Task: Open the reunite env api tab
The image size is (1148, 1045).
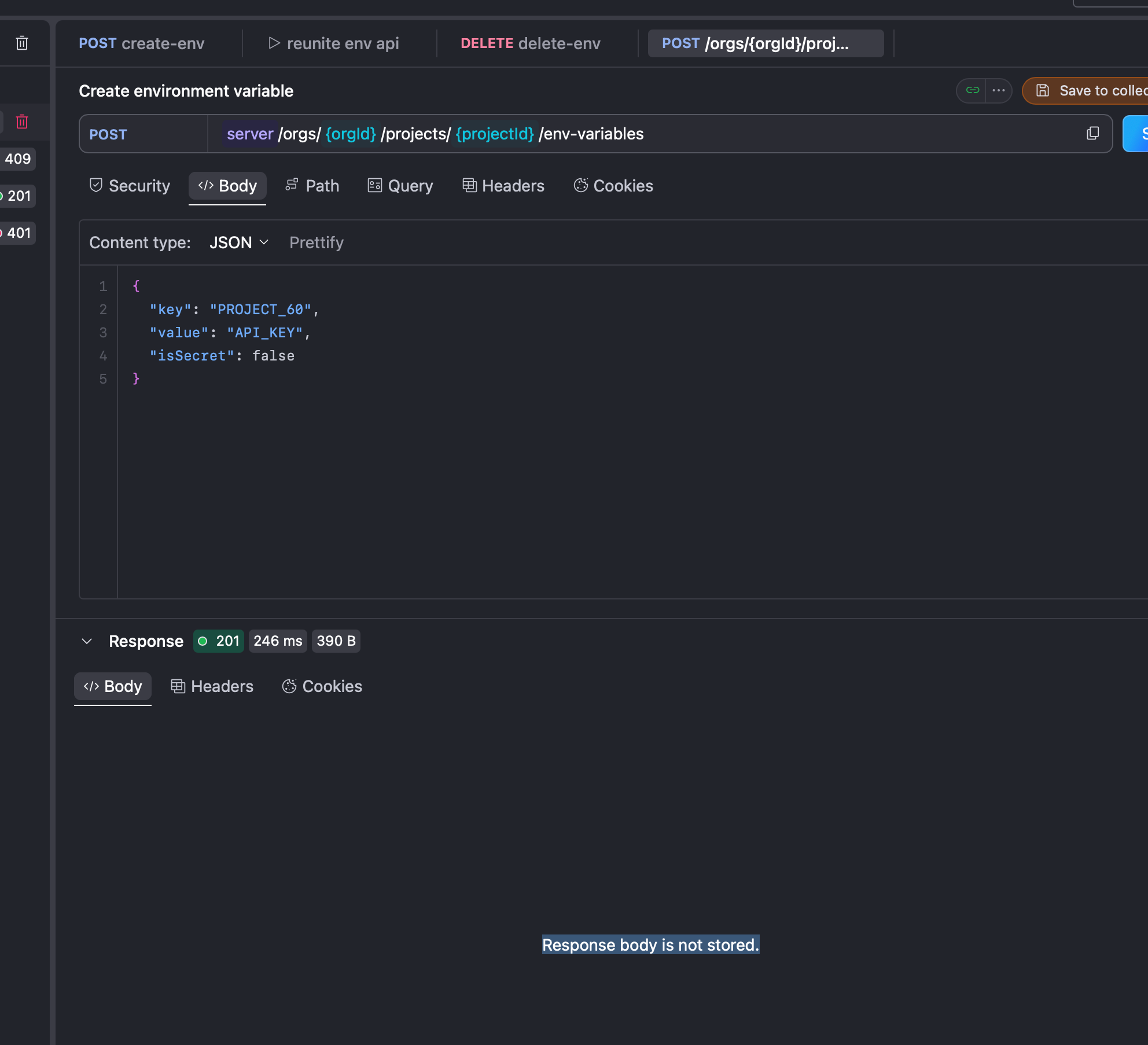Action: pyautogui.click(x=334, y=43)
